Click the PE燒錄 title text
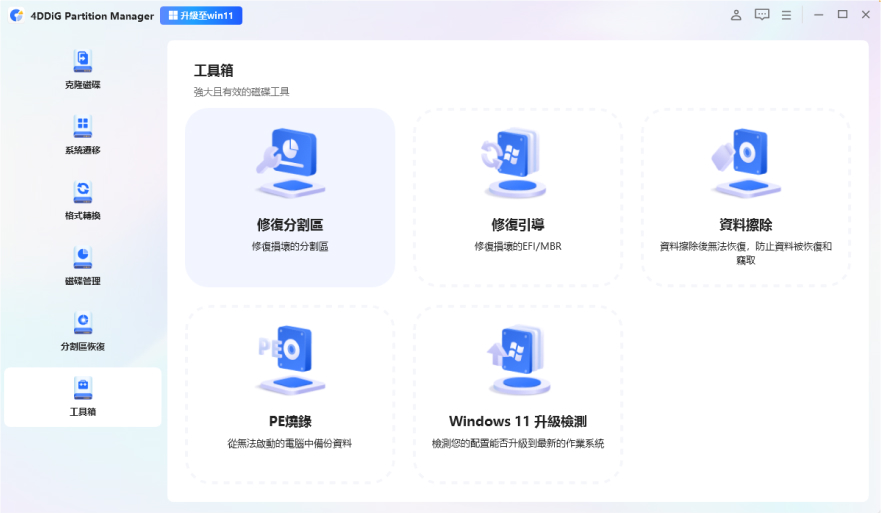The height and width of the screenshot is (513, 881). coord(290,421)
